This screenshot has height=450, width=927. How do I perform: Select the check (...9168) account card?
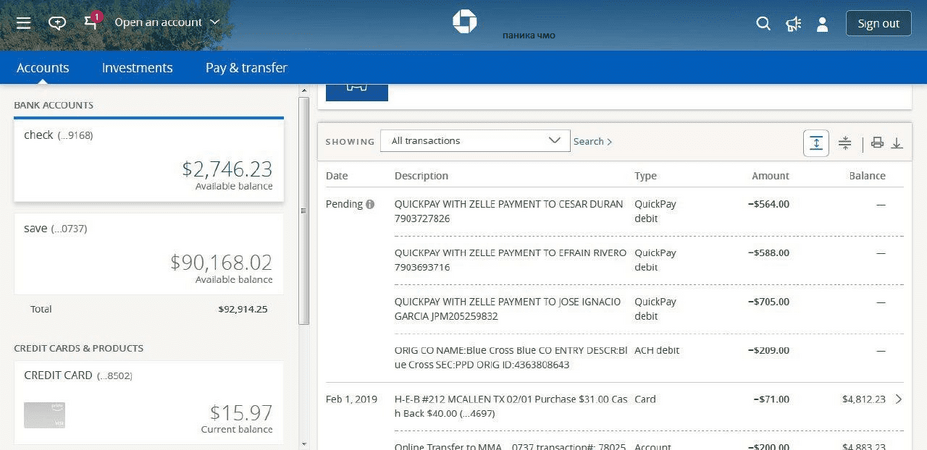149,160
